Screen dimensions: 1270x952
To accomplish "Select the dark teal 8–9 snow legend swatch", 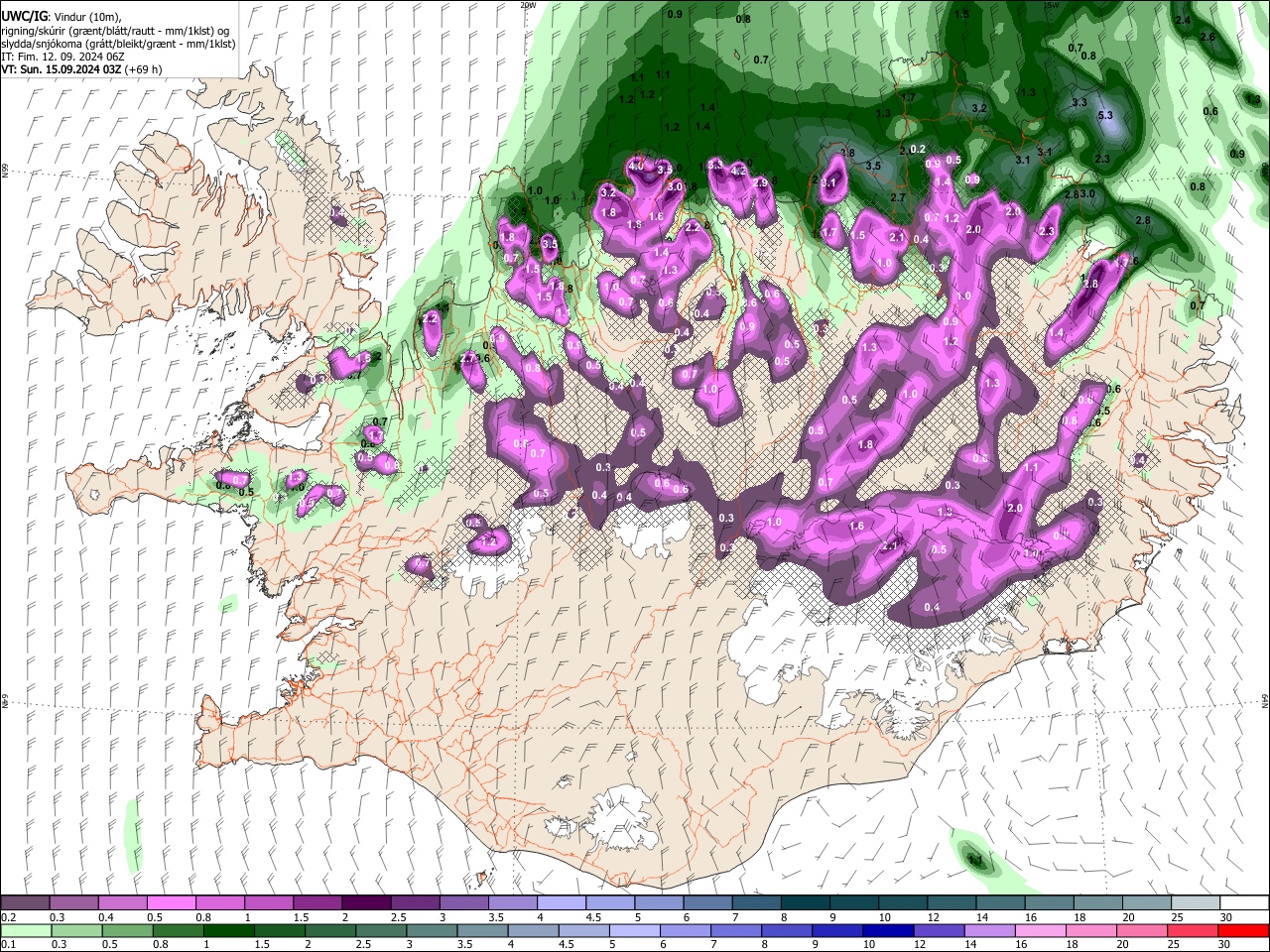I will (x=805, y=902).
